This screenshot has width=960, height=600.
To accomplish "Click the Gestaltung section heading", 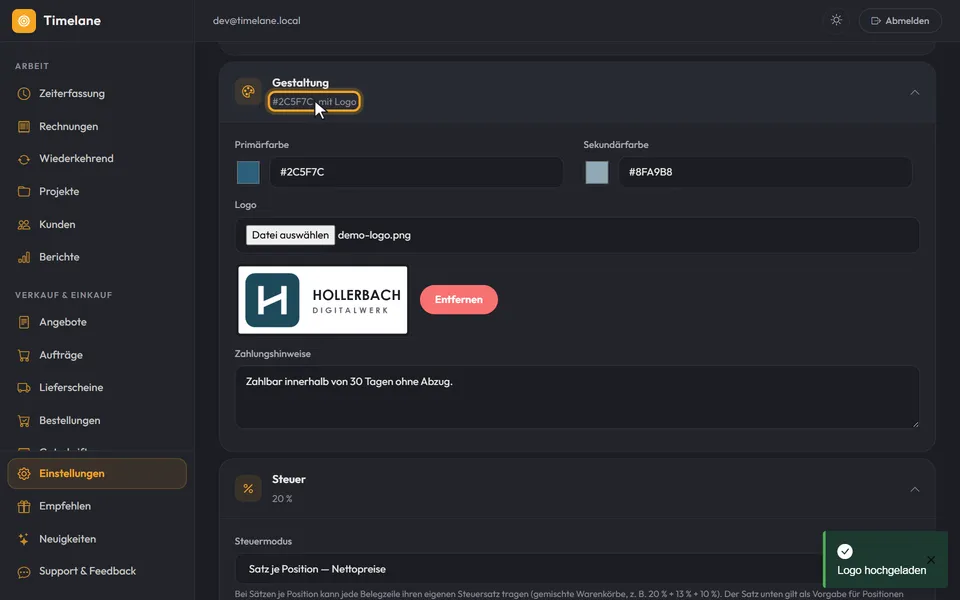I will [300, 83].
